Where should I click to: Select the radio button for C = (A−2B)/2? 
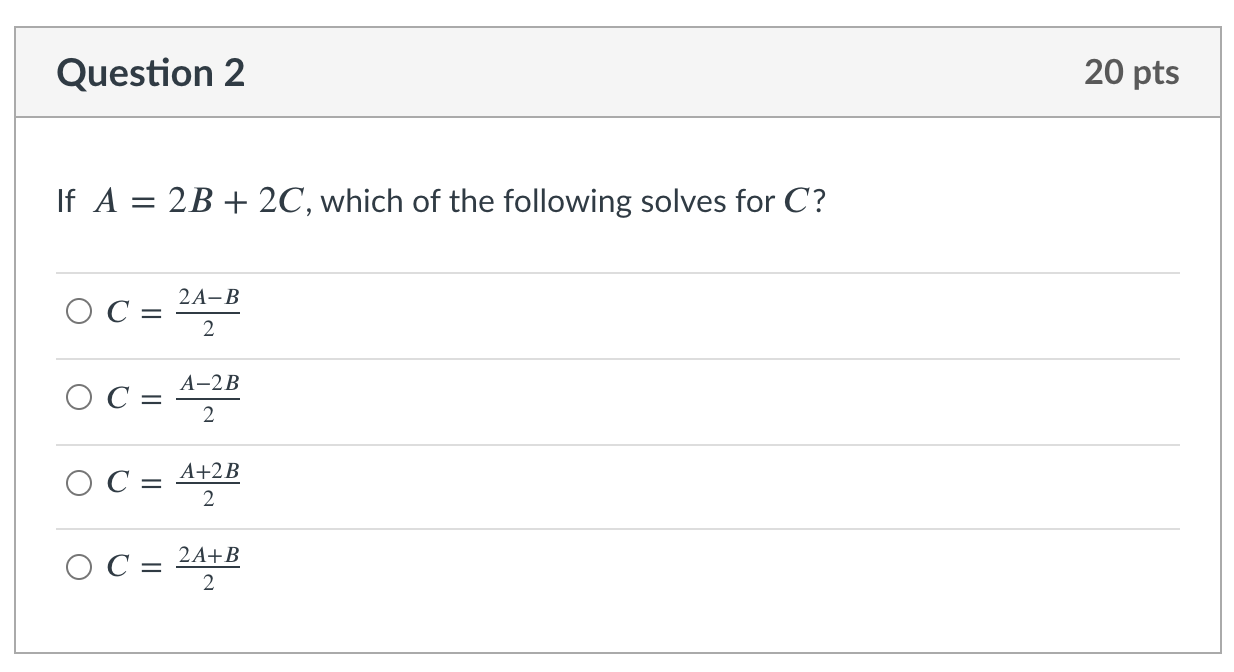pos(78,396)
